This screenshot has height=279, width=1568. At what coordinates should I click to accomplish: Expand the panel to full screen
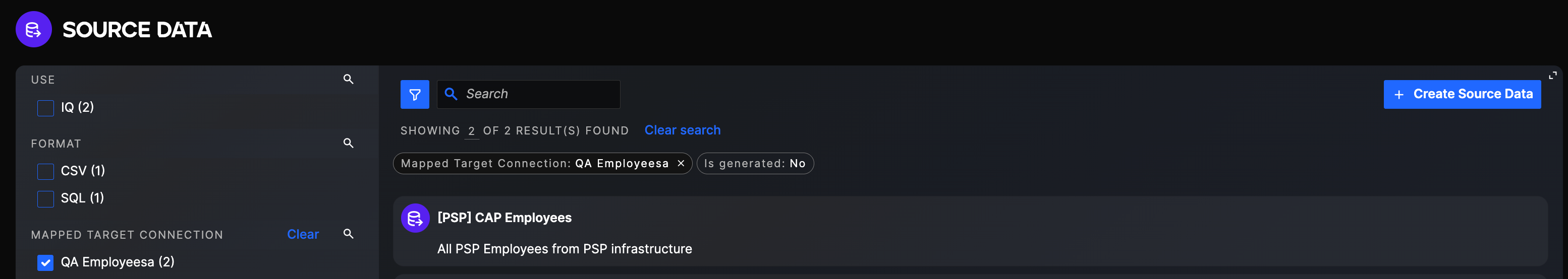tap(1552, 76)
